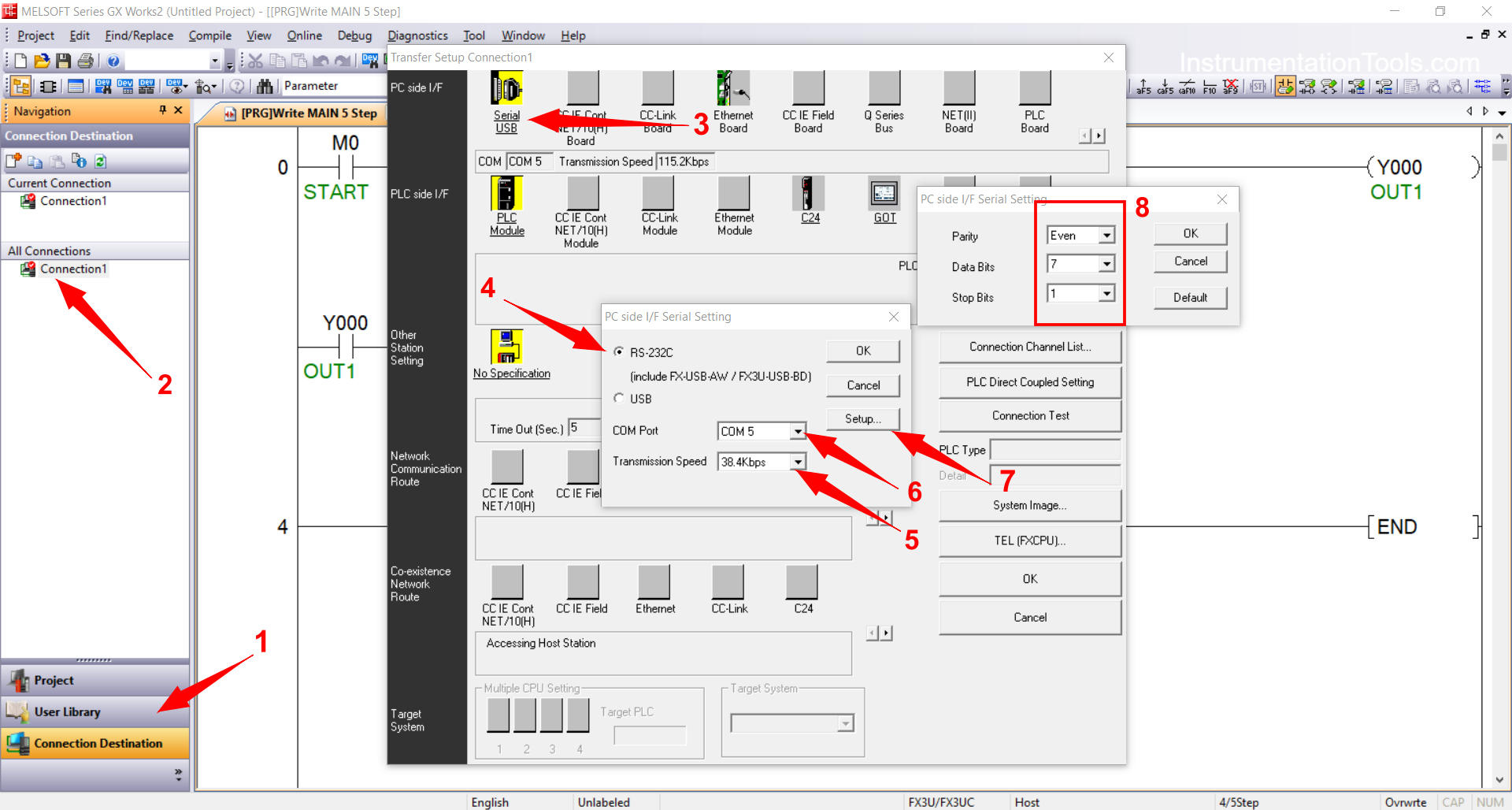The width and height of the screenshot is (1512, 810).
Task: Create a new project with the New icon
Action: point(20,61)
